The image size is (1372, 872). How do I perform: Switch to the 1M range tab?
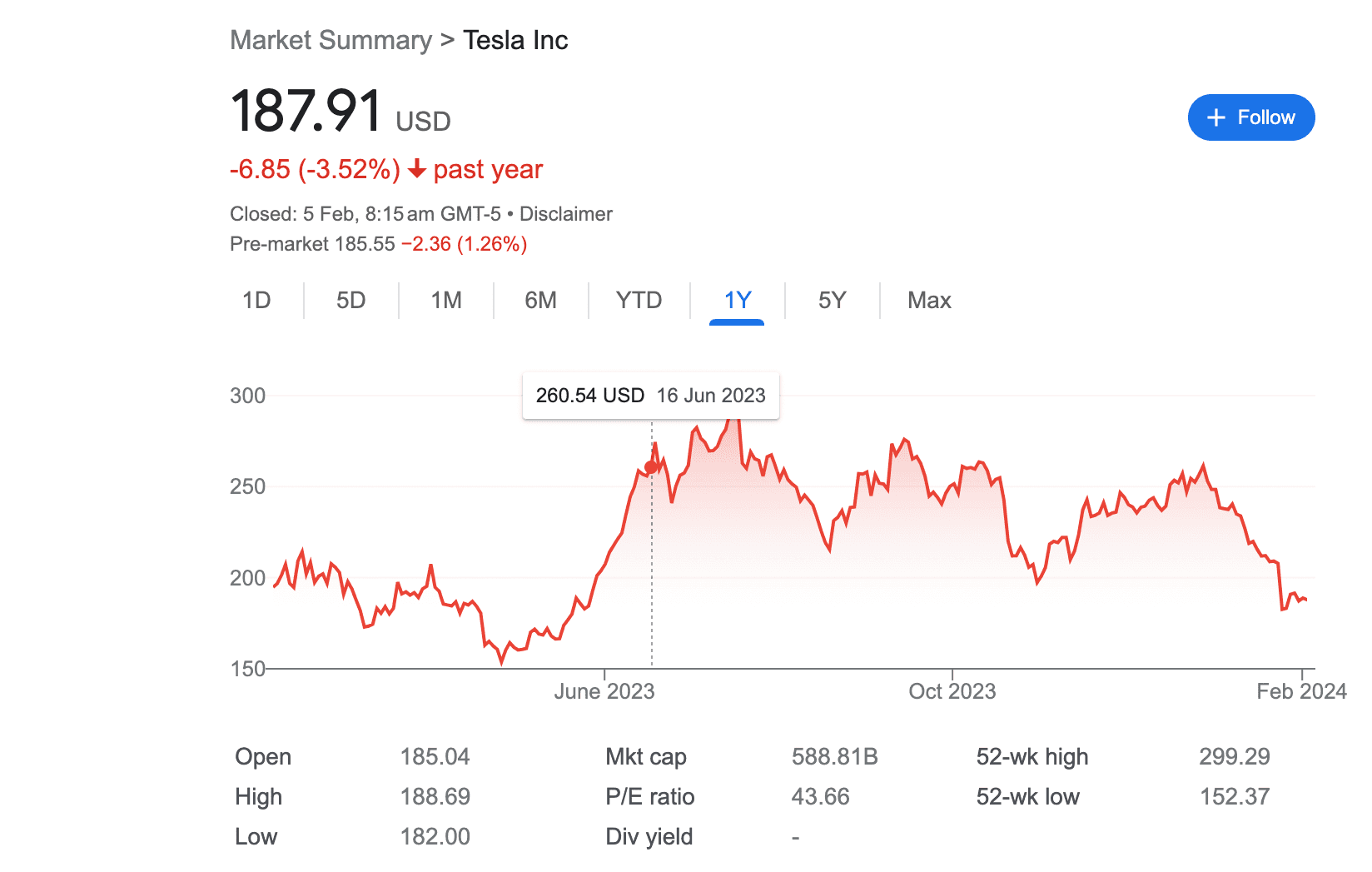(446, 300)
